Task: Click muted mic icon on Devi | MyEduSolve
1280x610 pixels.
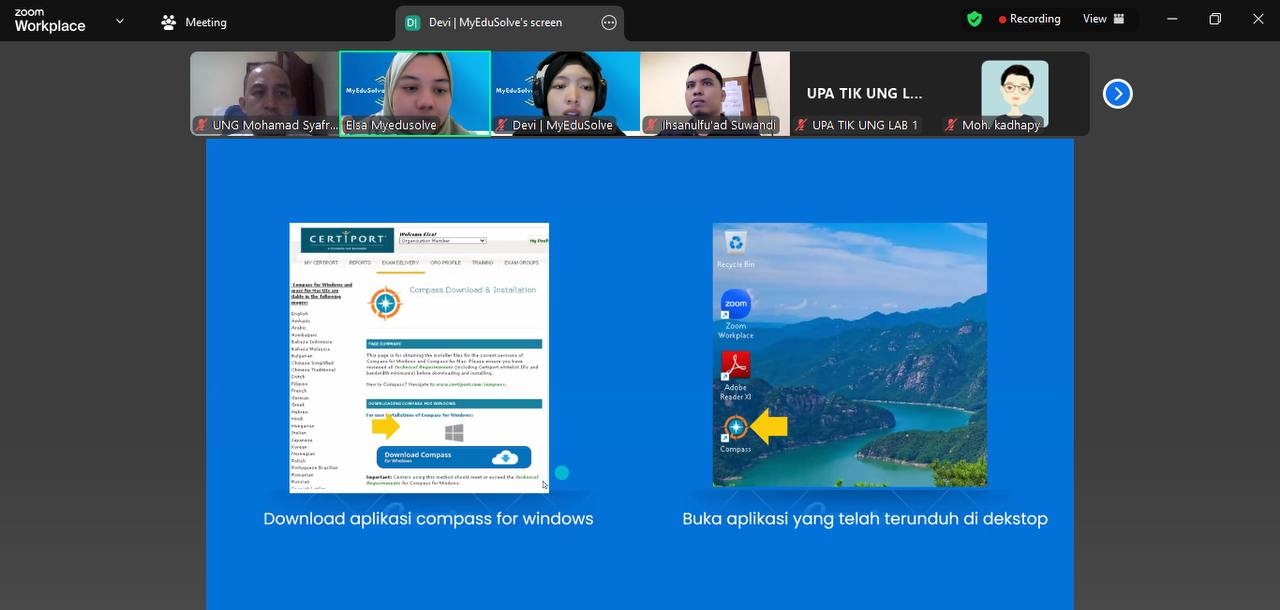Action: (502, 125)
